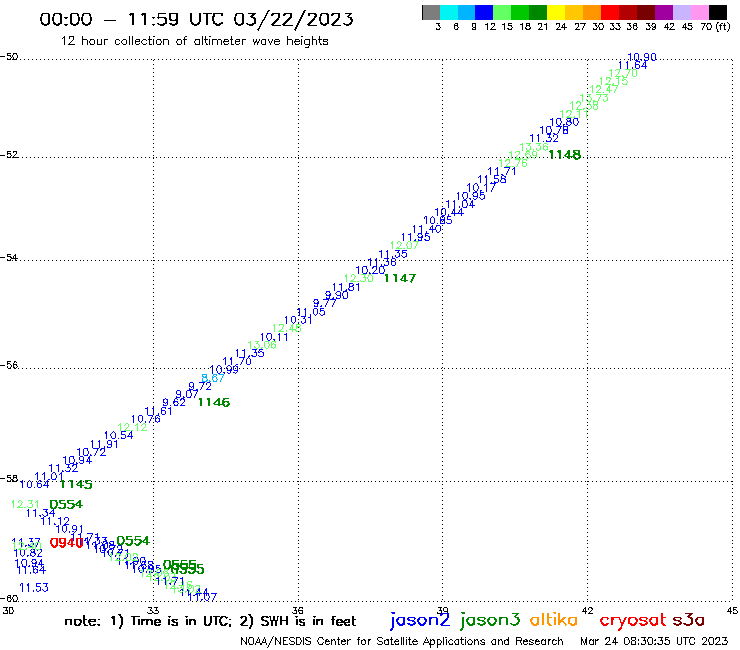Click the green value '12.12'

click(132, 427)
